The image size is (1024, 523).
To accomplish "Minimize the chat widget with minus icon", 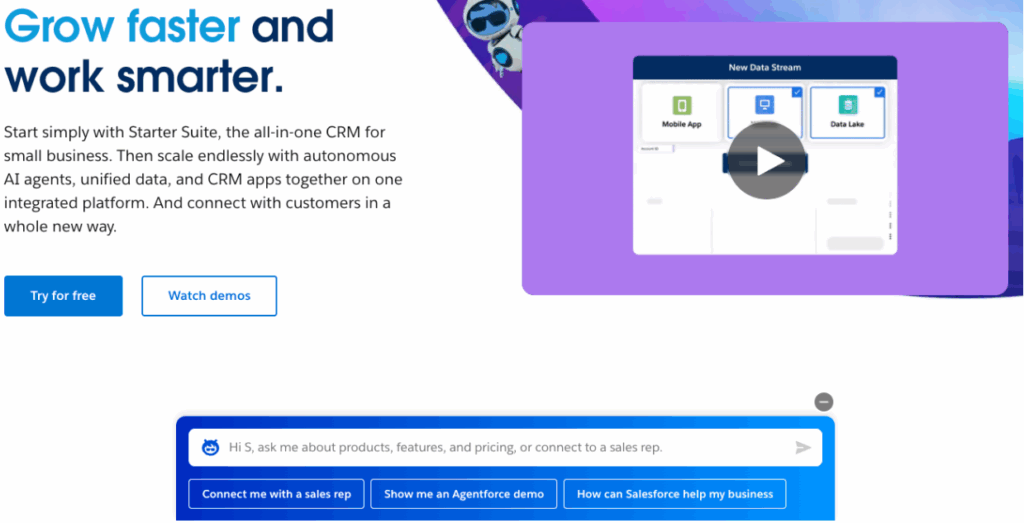I will pos(824,402).
